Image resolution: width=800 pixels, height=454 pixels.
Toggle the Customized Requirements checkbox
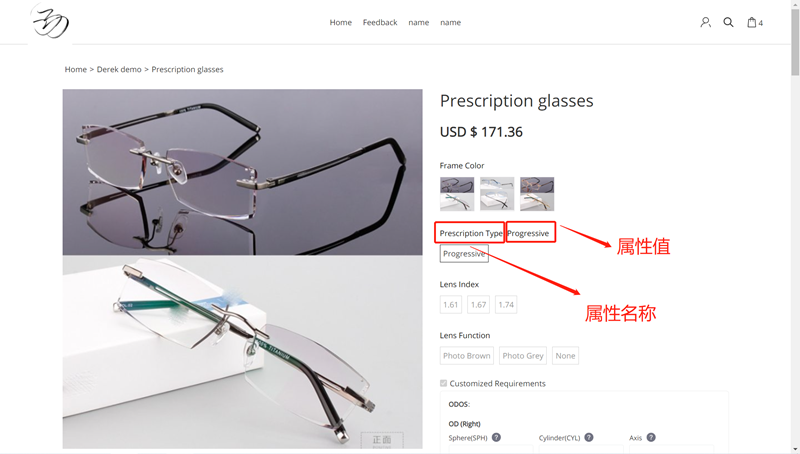[443, 383]
